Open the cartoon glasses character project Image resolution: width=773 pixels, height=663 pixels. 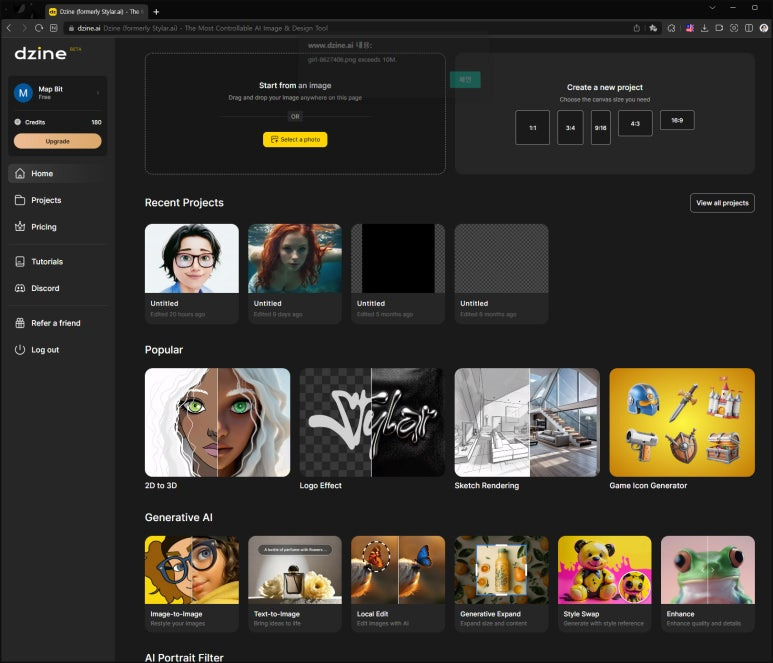[x=192, y=274]
